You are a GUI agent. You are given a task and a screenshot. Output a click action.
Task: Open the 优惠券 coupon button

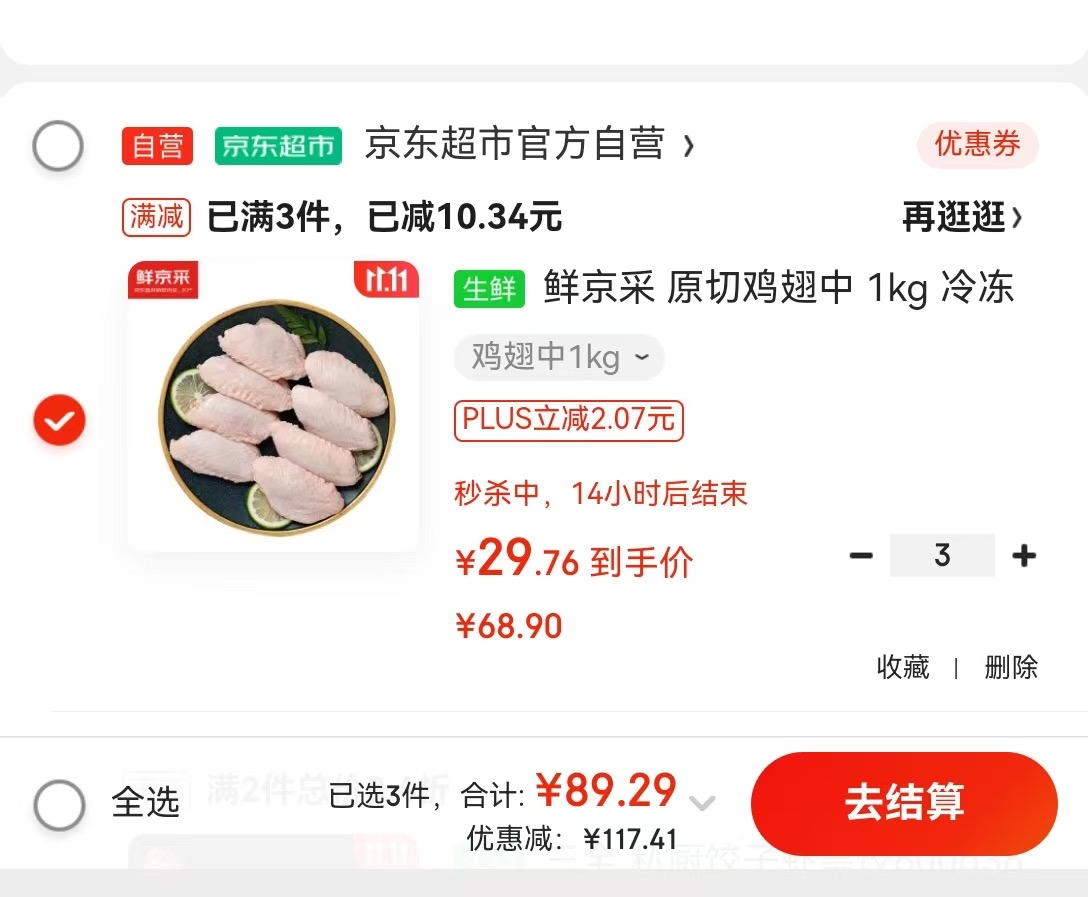tap(978, 145)
